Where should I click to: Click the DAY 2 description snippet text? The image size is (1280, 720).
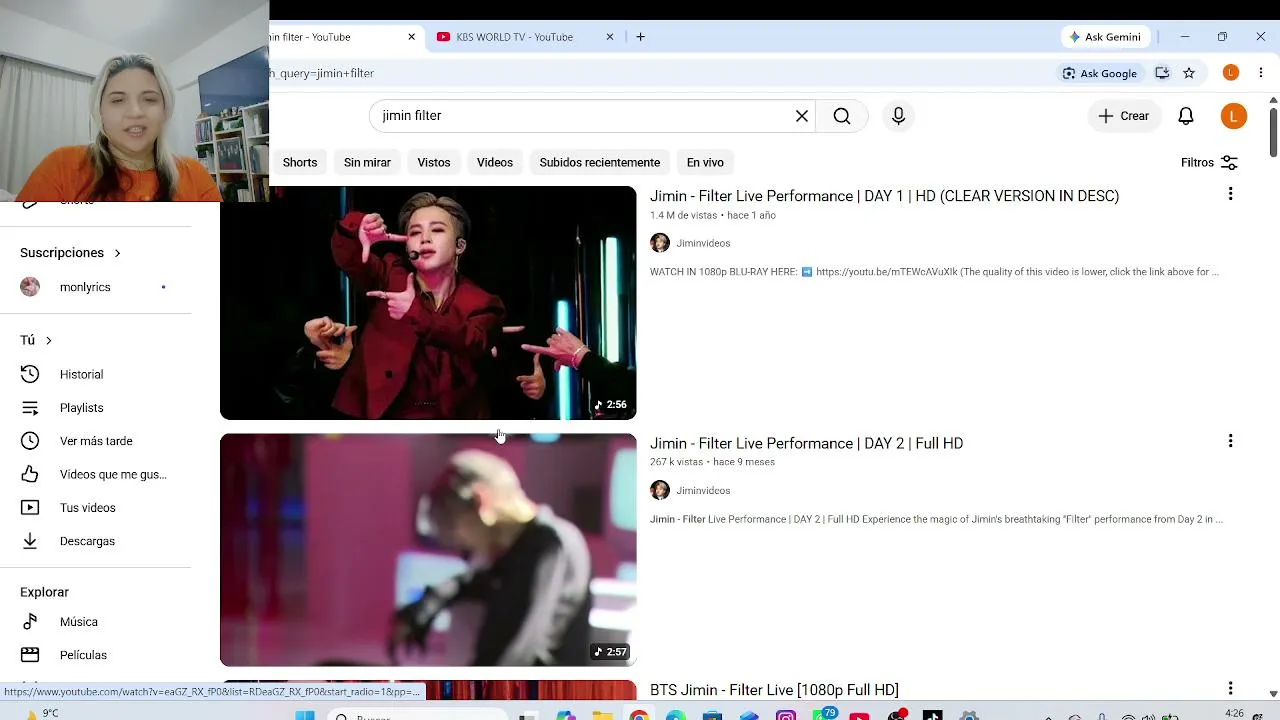(936, 519)
